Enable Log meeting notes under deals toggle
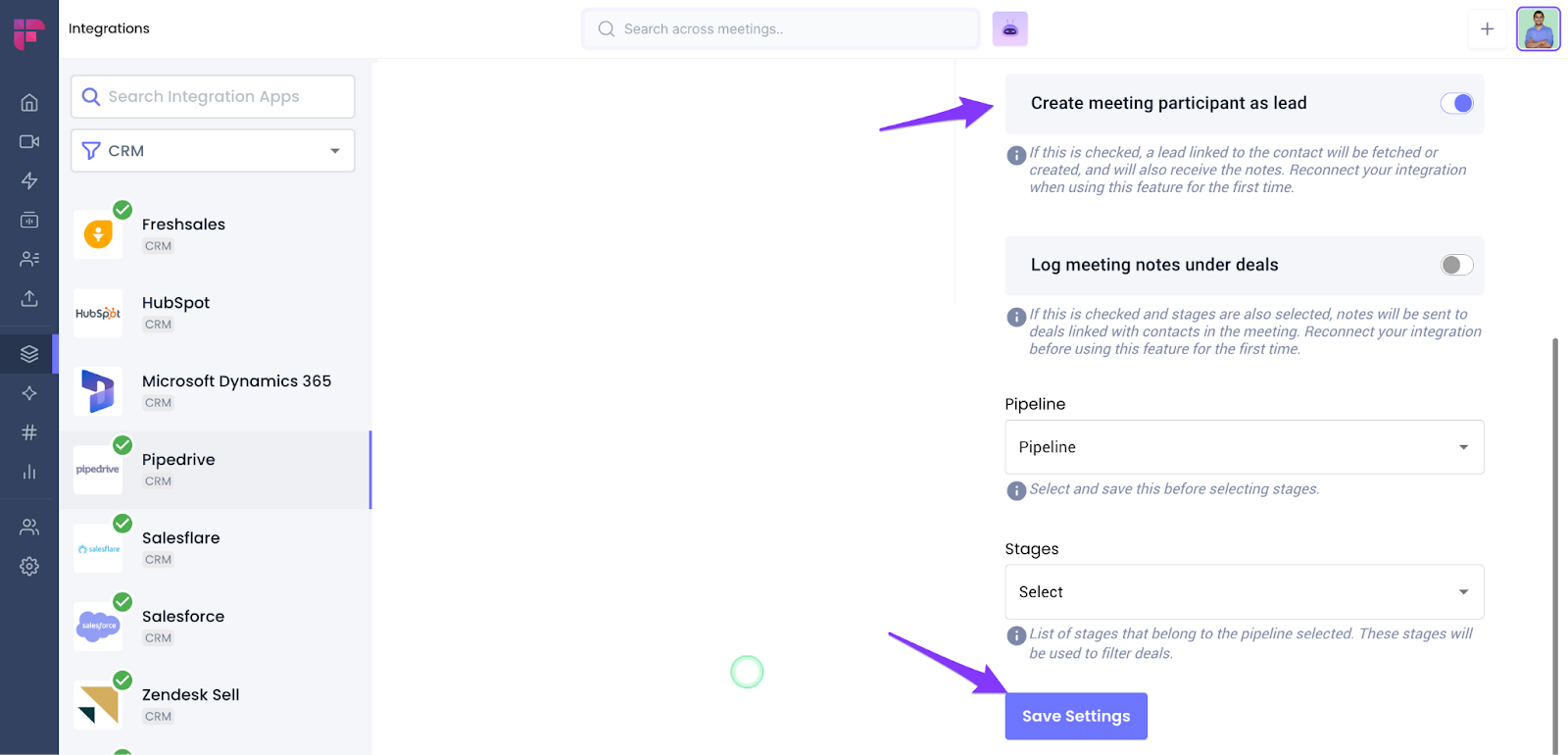The height and width of the screenshot is (755, 1568). coord(1456,265)
